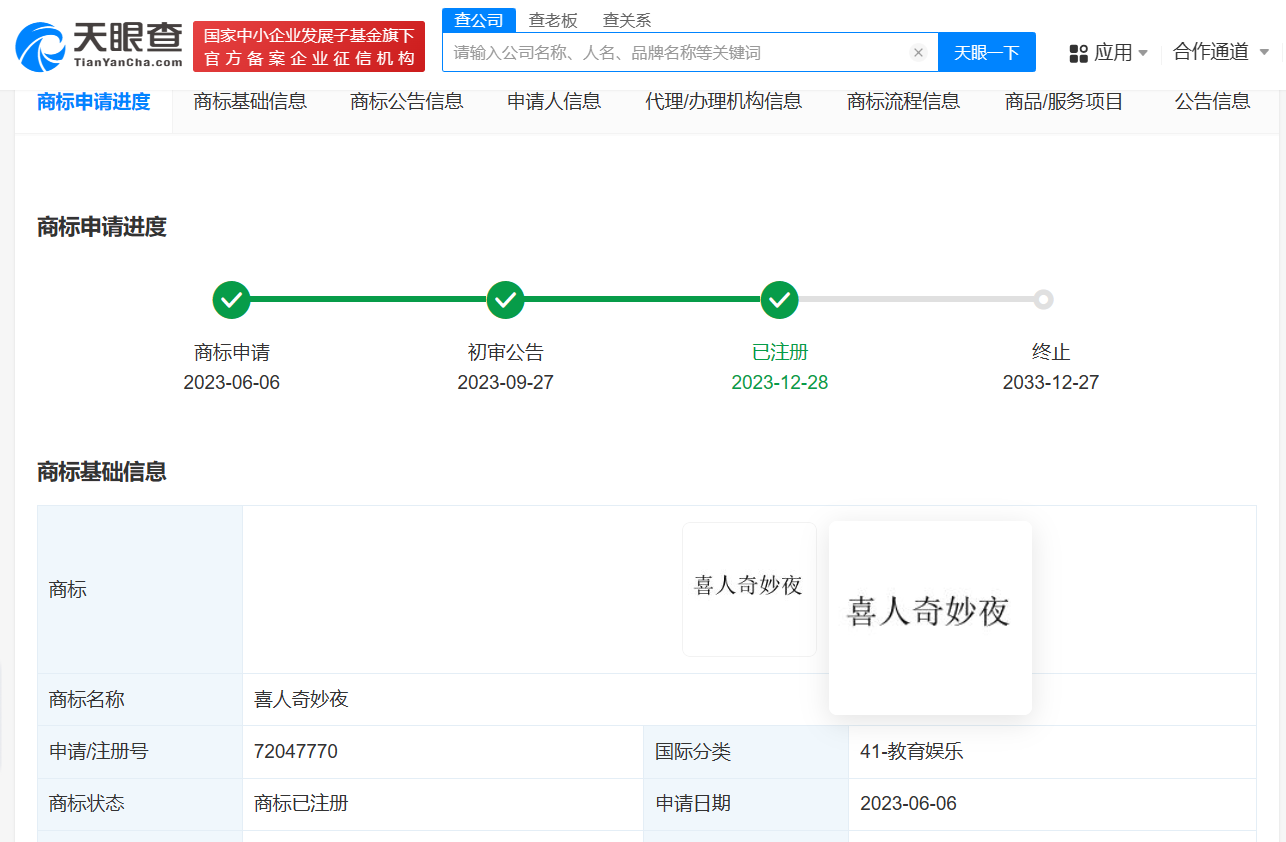Viewport: 1286px width, 842px height.
Task: Click the 初审公告 green checkmark node
Action: tap(505, 299)
